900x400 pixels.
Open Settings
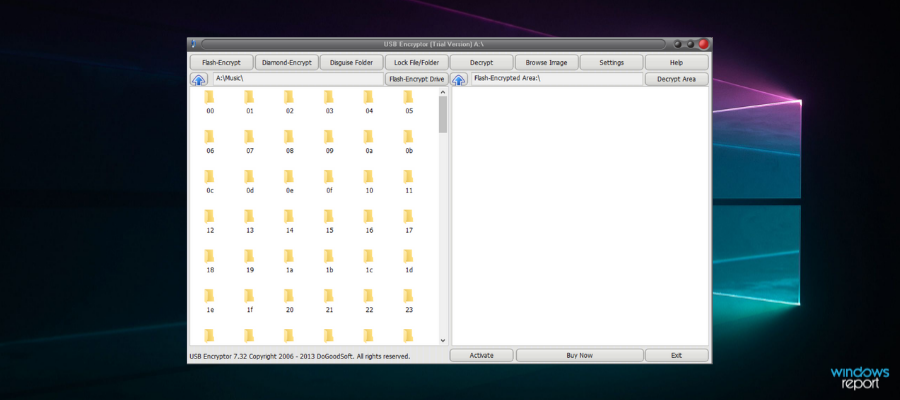click(x=611, y=63)
